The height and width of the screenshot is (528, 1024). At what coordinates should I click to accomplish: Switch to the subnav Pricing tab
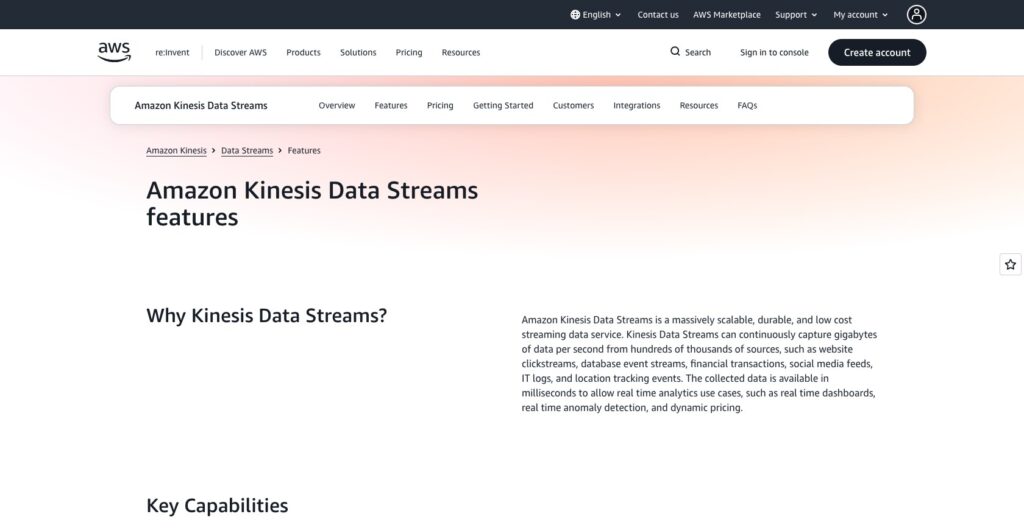pos(440,105)
